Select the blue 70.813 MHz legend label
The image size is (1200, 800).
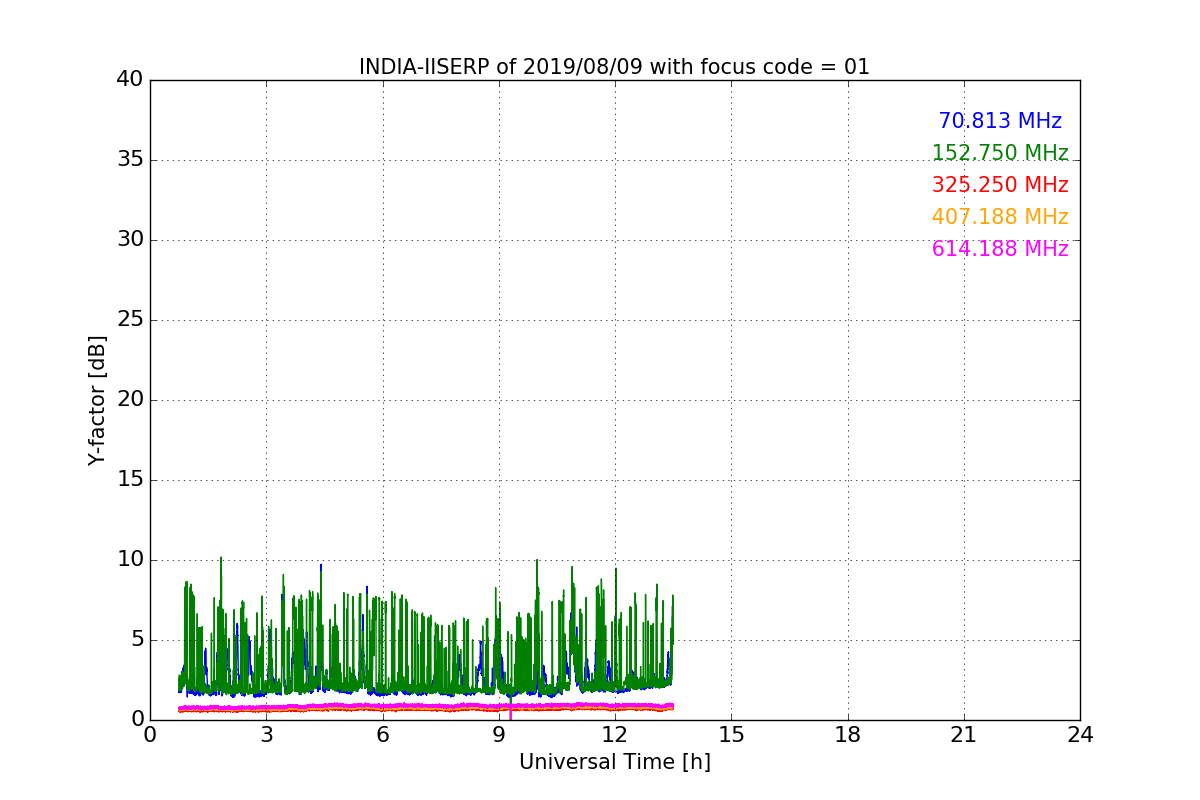tap(1000, 121)
